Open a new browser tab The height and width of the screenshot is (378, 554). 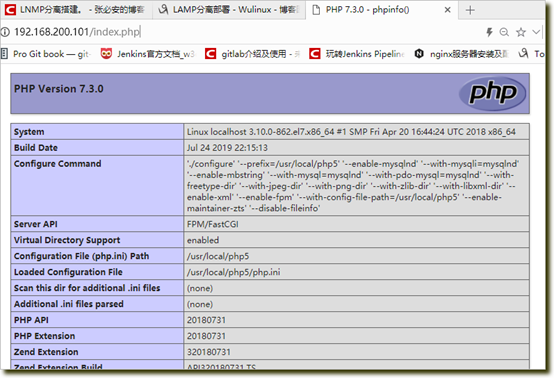470,10
